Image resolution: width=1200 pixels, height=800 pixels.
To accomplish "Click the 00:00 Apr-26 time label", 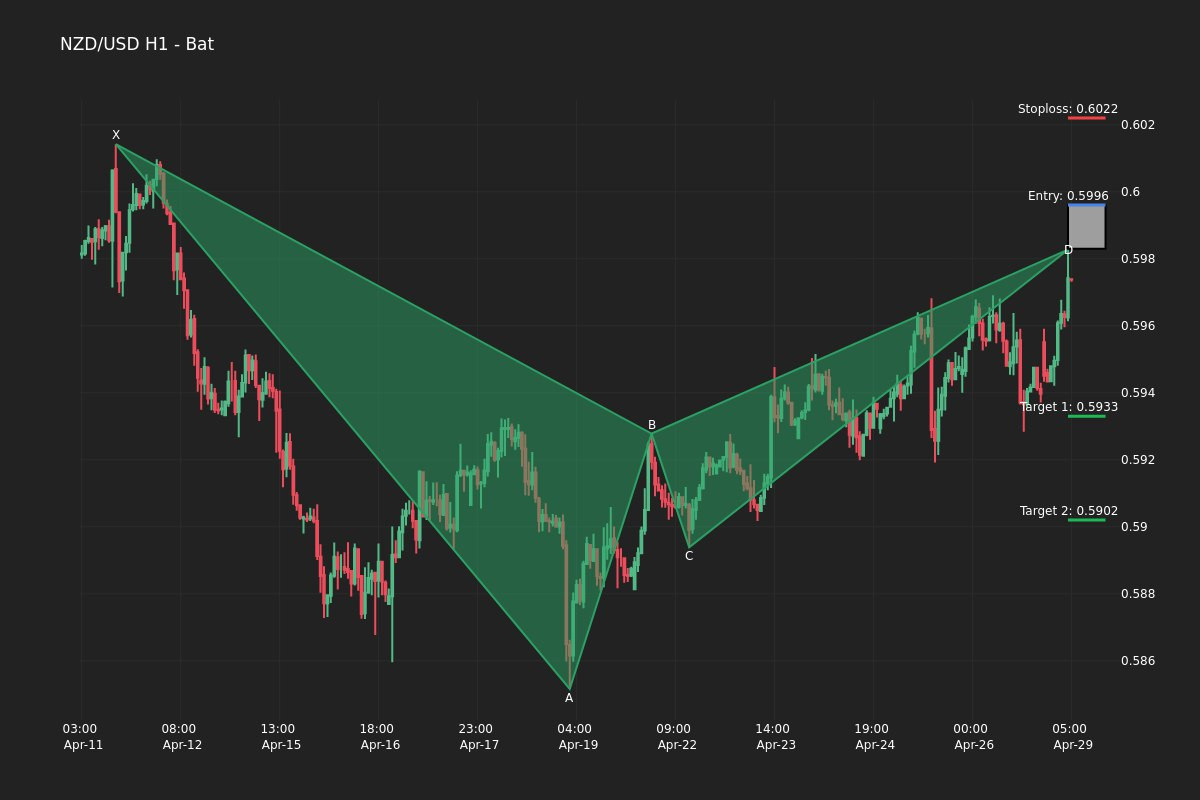I will tap(972, 737).
